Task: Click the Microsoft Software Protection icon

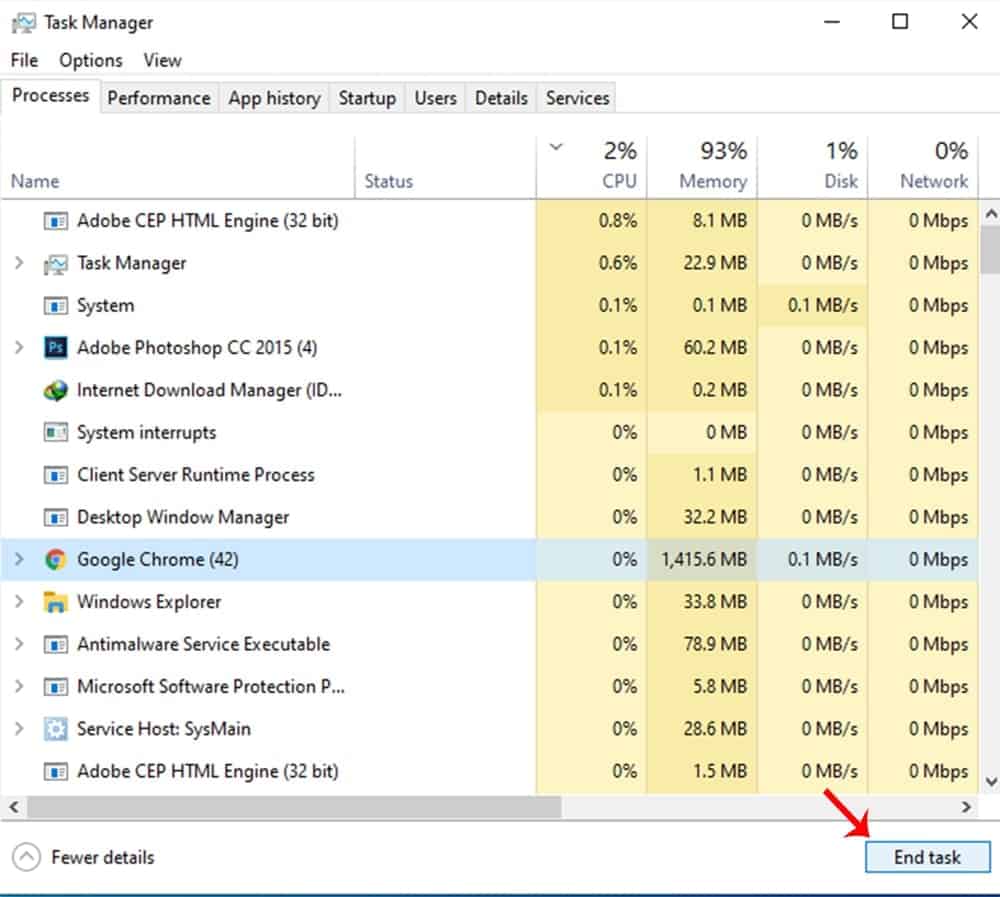Action: pos(55,687)
